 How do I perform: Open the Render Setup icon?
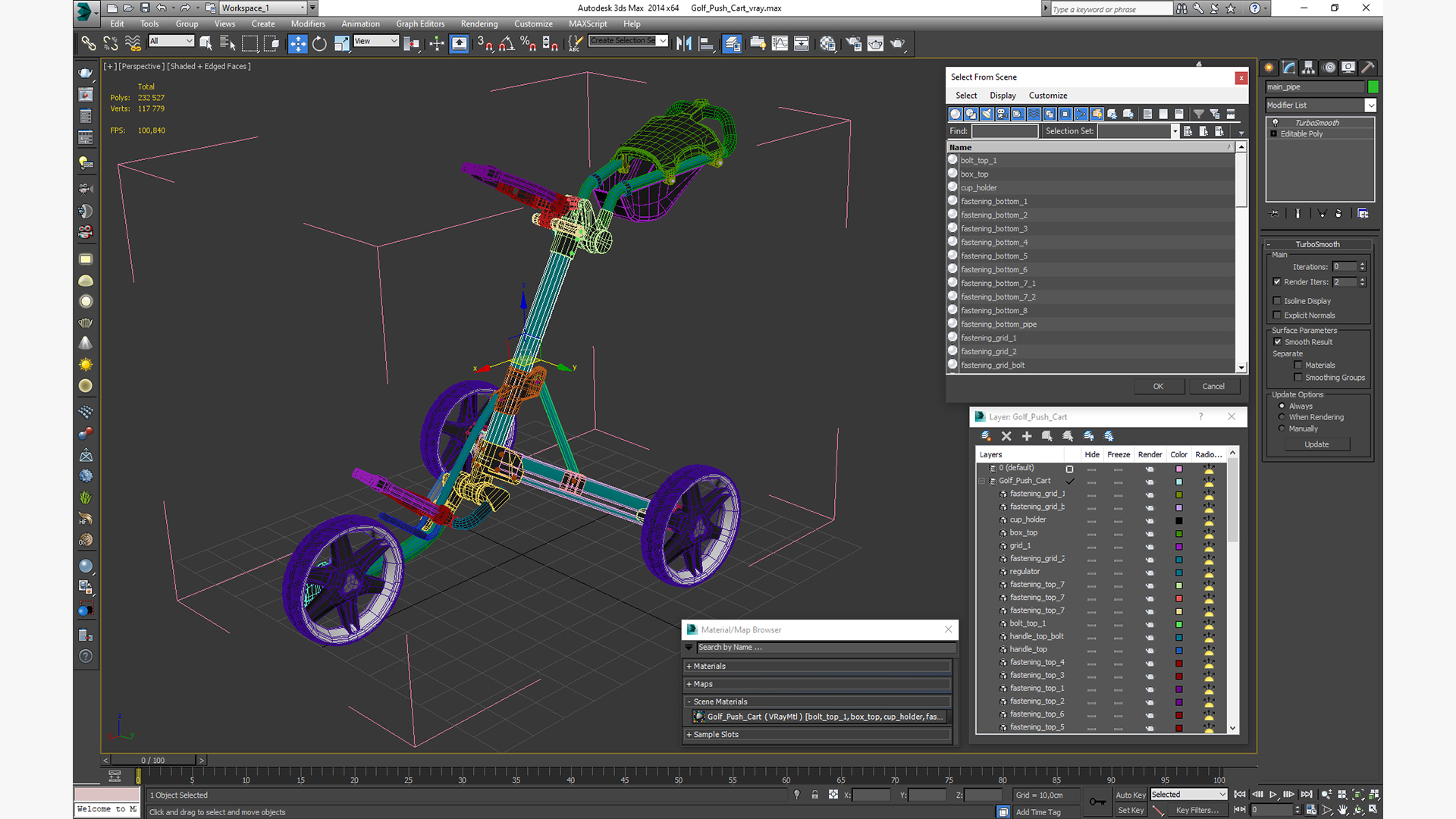click(x=853, y=43)
